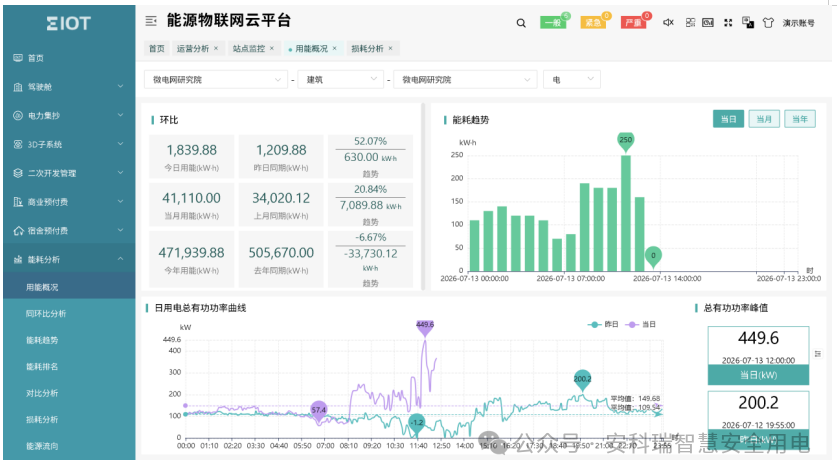837x476 pixels.
Task: Open 能源流向 in the sidebar
Action: pyautogui.click(x=69, y=446)
